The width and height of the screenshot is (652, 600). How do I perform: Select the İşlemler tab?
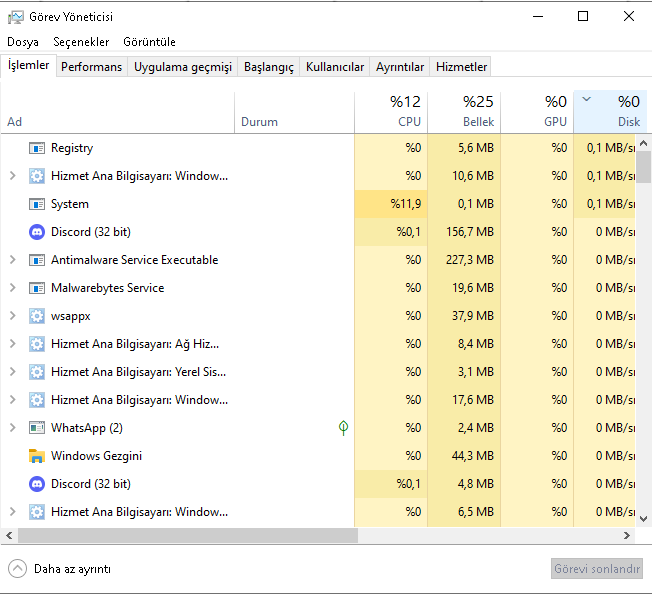pos(28,65)
